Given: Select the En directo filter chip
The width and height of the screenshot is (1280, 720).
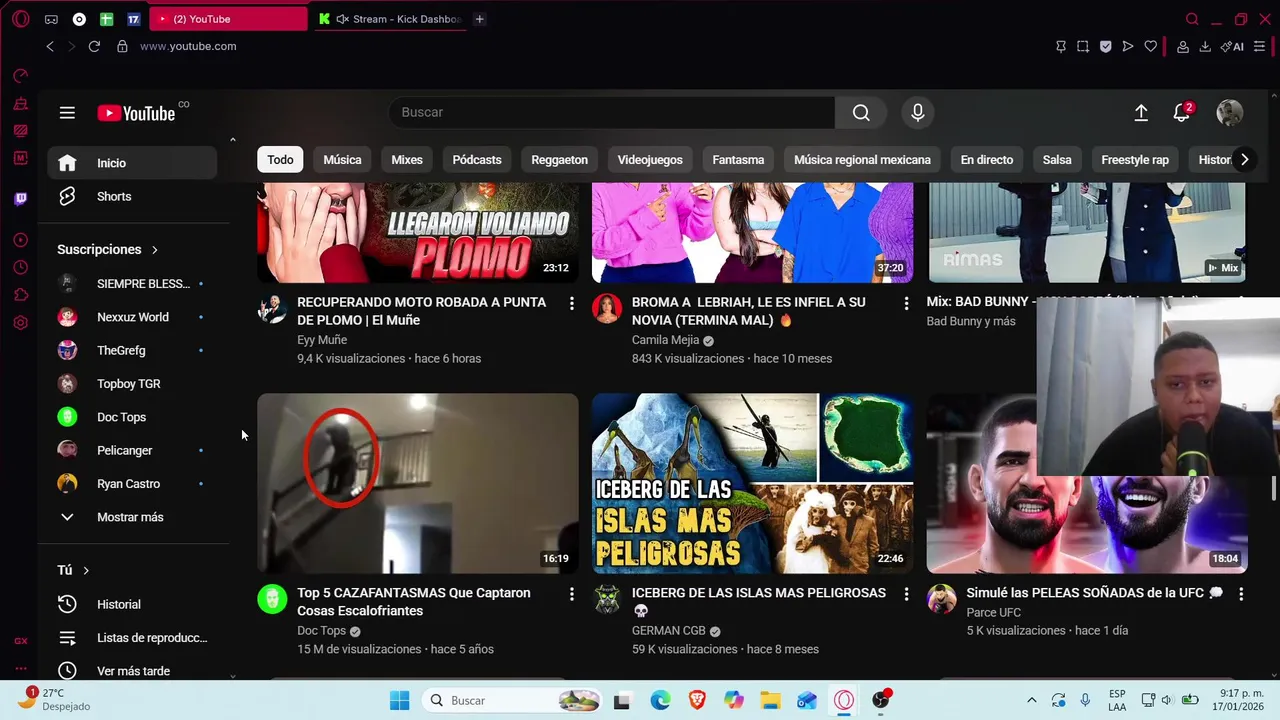Looking at the screenshot, I should pyautogui.click(x=986, y=160).
